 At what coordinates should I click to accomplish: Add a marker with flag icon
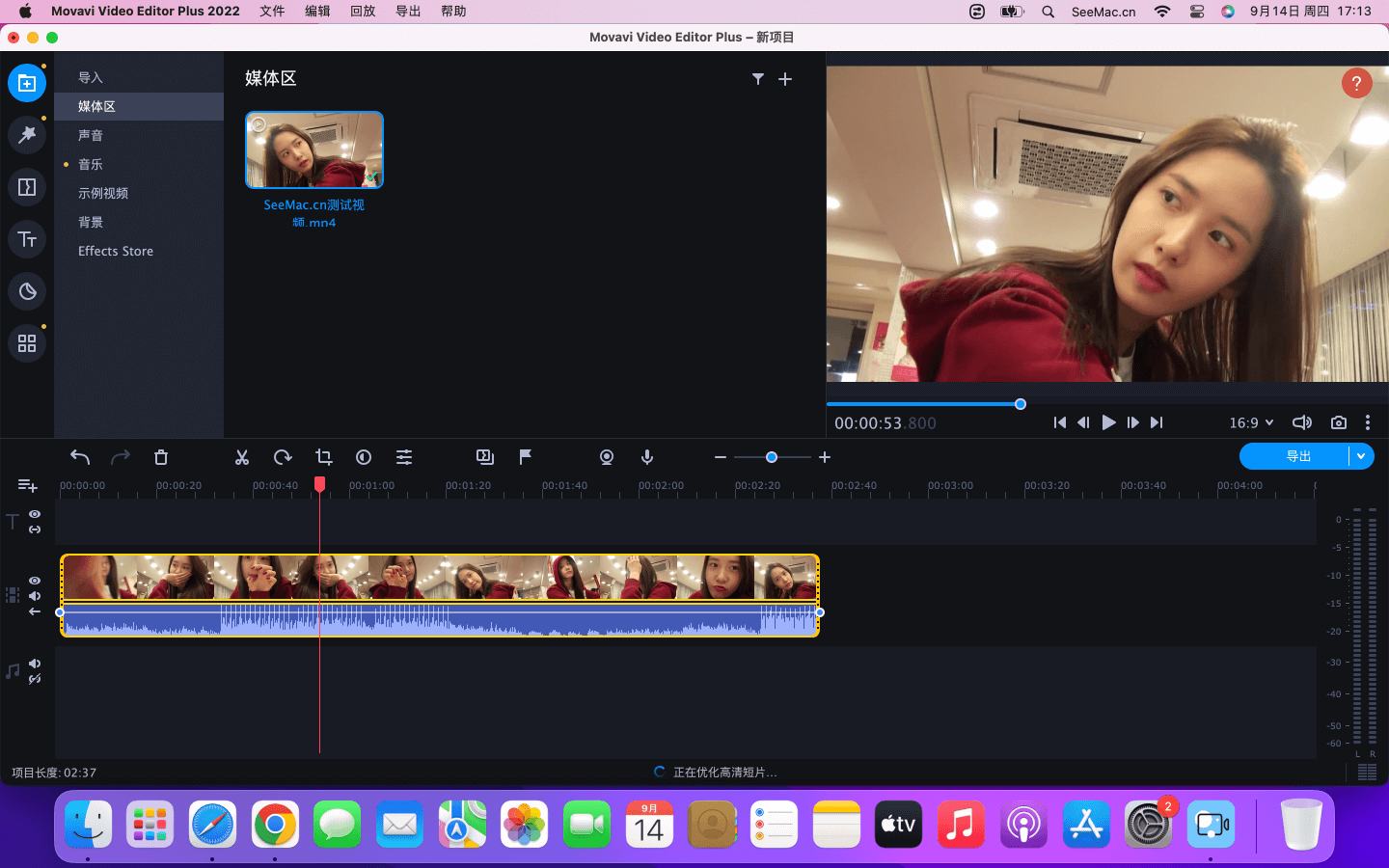(526, 457)
